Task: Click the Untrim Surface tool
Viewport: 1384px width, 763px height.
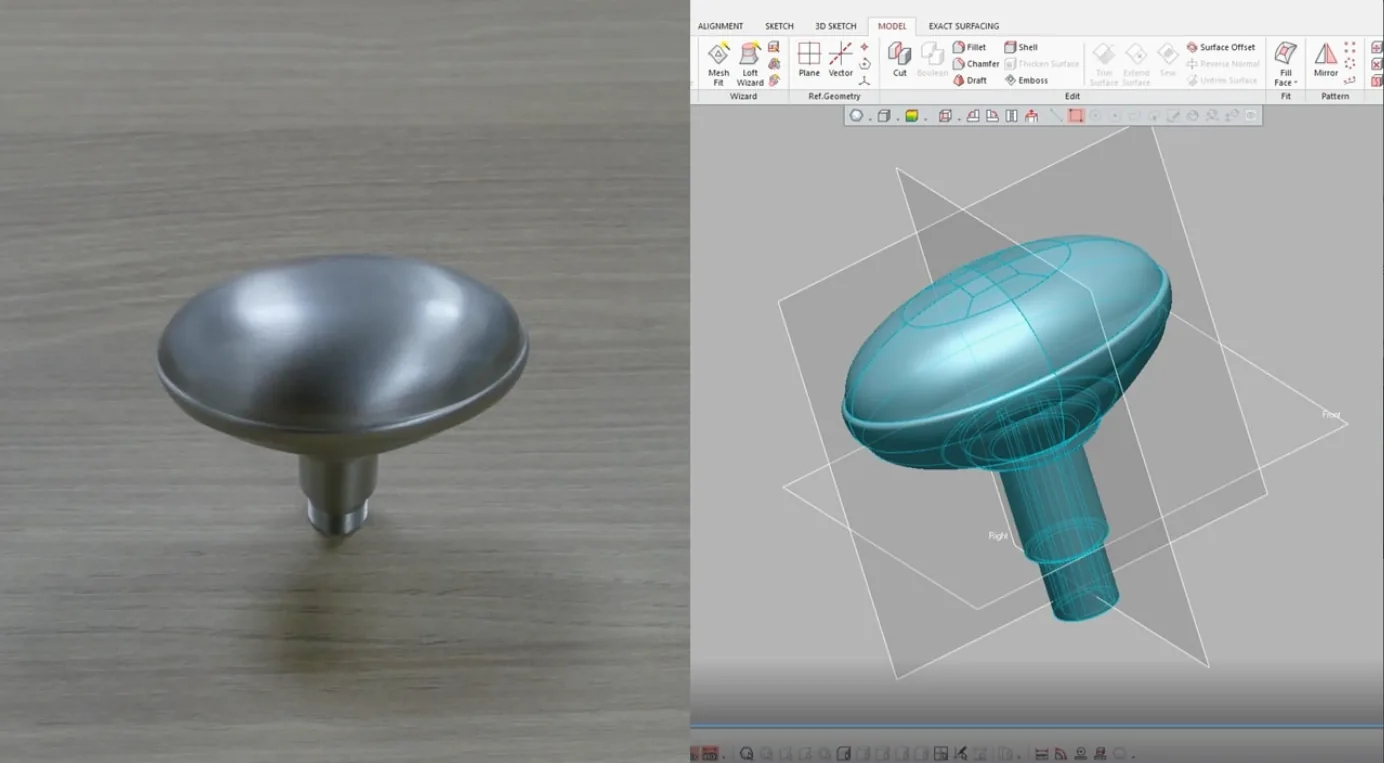Action: pos(1221,80)
